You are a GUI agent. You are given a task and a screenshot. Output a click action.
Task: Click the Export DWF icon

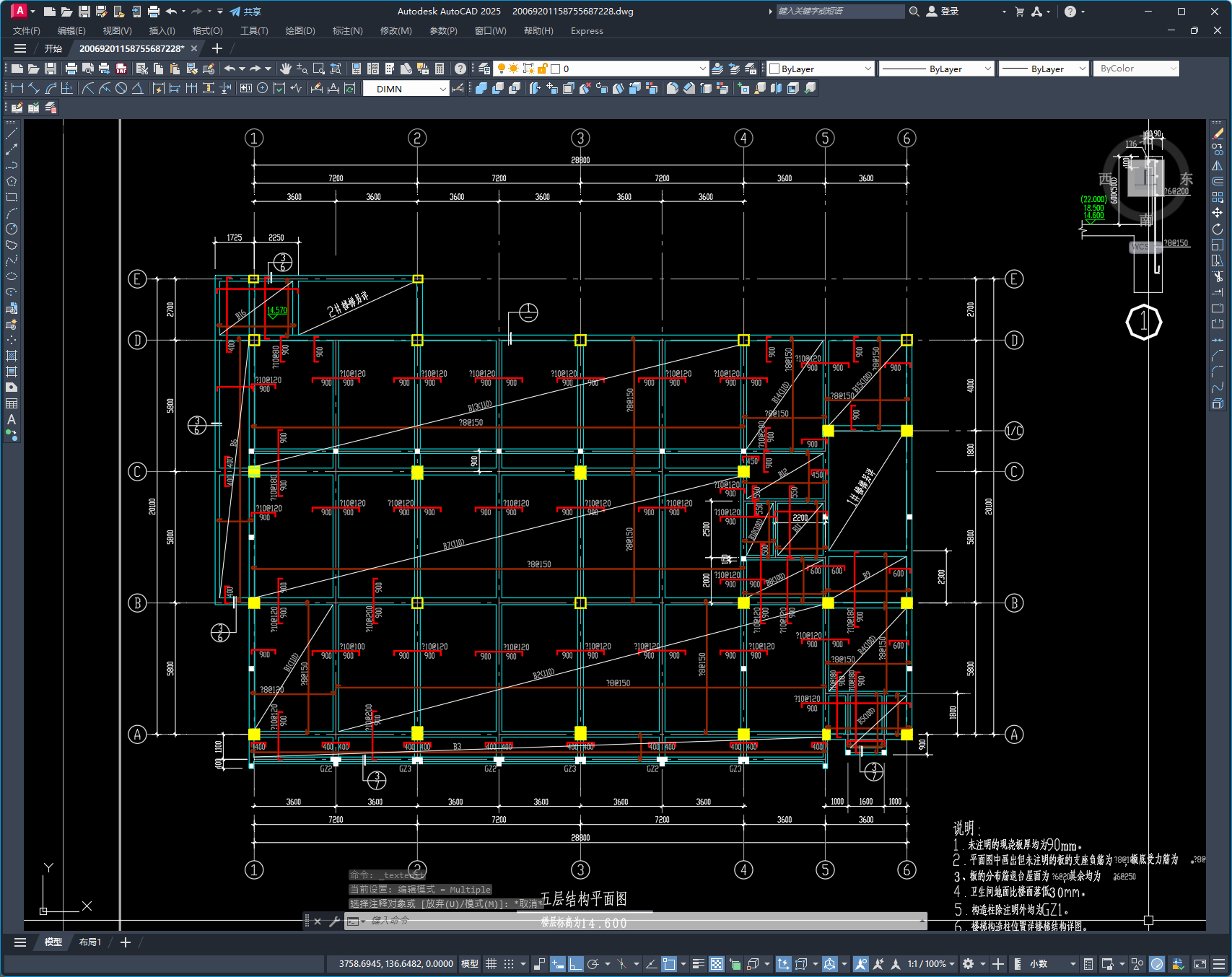[121, 69]
